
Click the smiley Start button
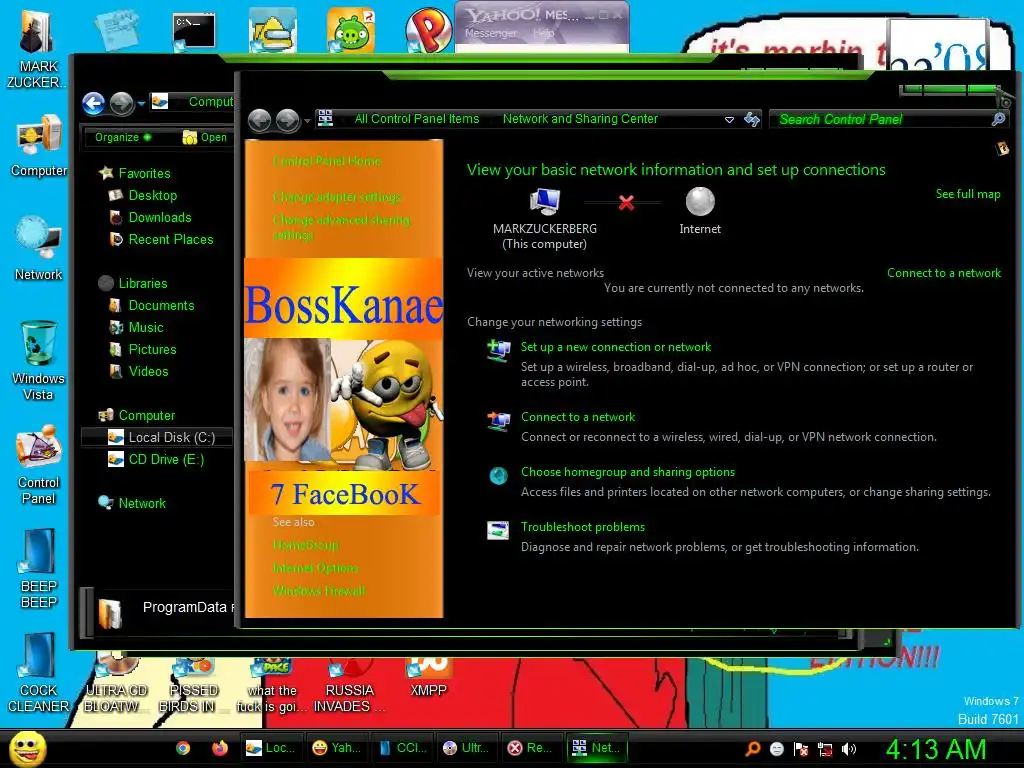27,748
